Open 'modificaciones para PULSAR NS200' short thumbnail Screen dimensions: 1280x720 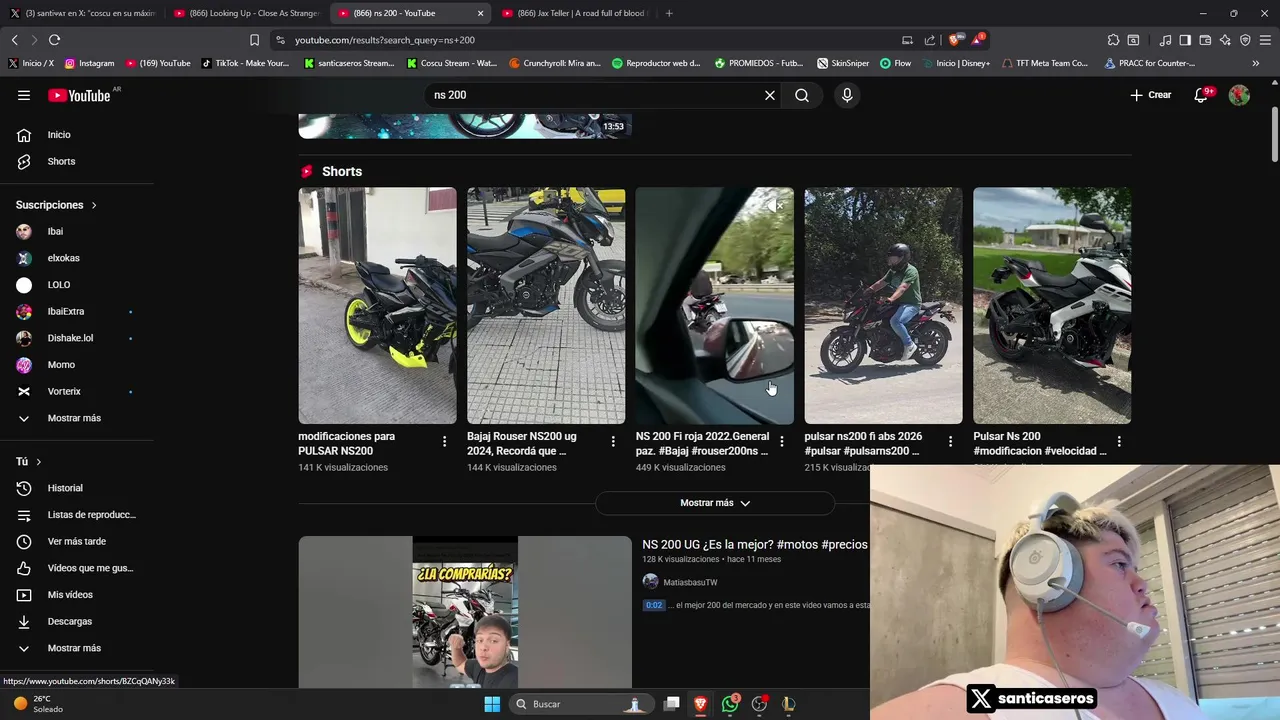point(377,306)
